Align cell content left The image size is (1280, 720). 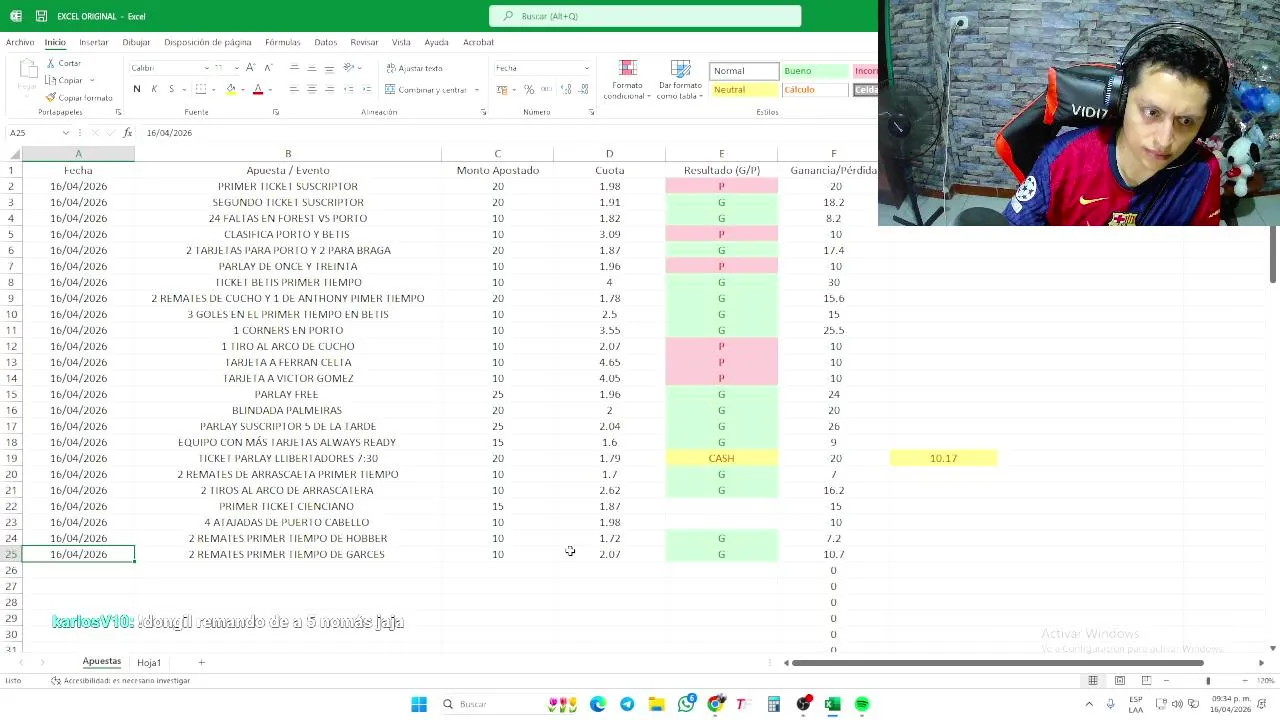coord(294,89)
